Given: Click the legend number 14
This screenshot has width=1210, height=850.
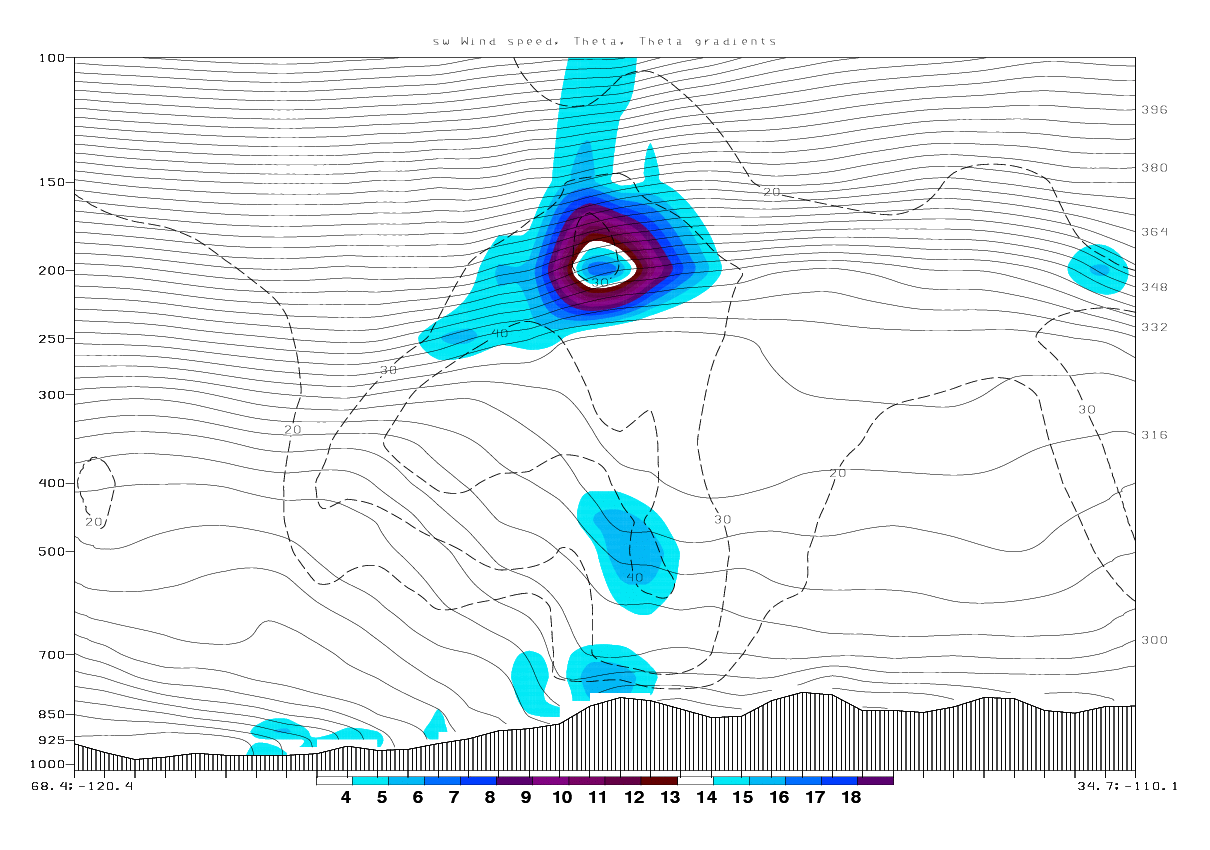Looking at the screenshot, I should [707, 798].
